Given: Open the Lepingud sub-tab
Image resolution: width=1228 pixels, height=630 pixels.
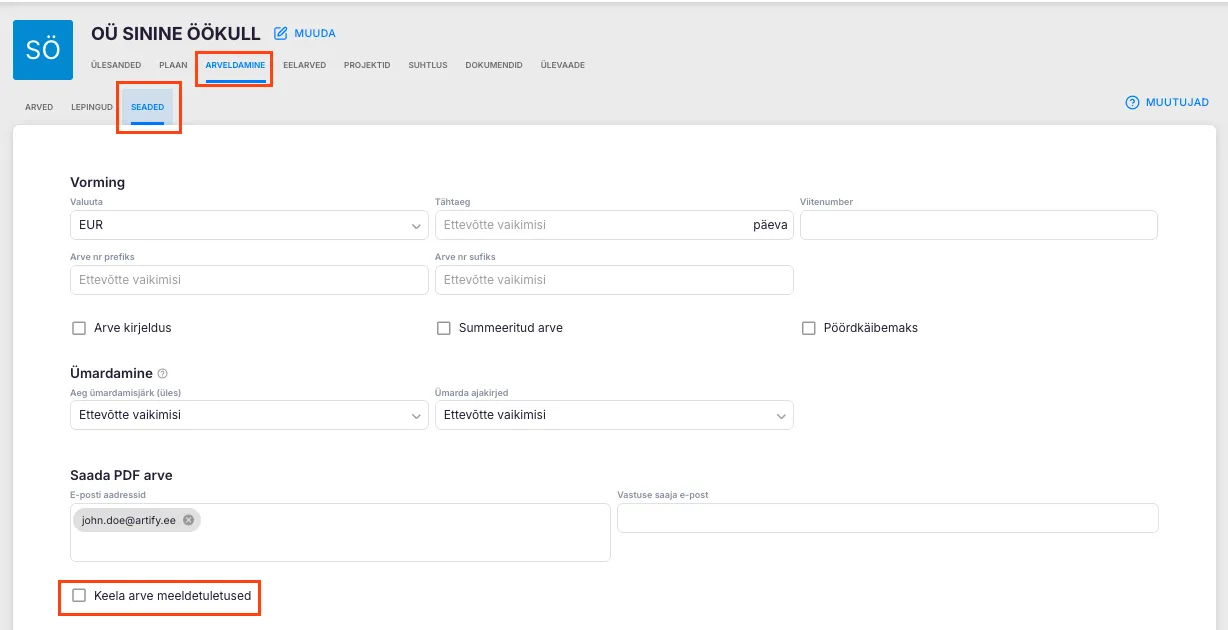Looking at the screenshot, I should (92, 107).
